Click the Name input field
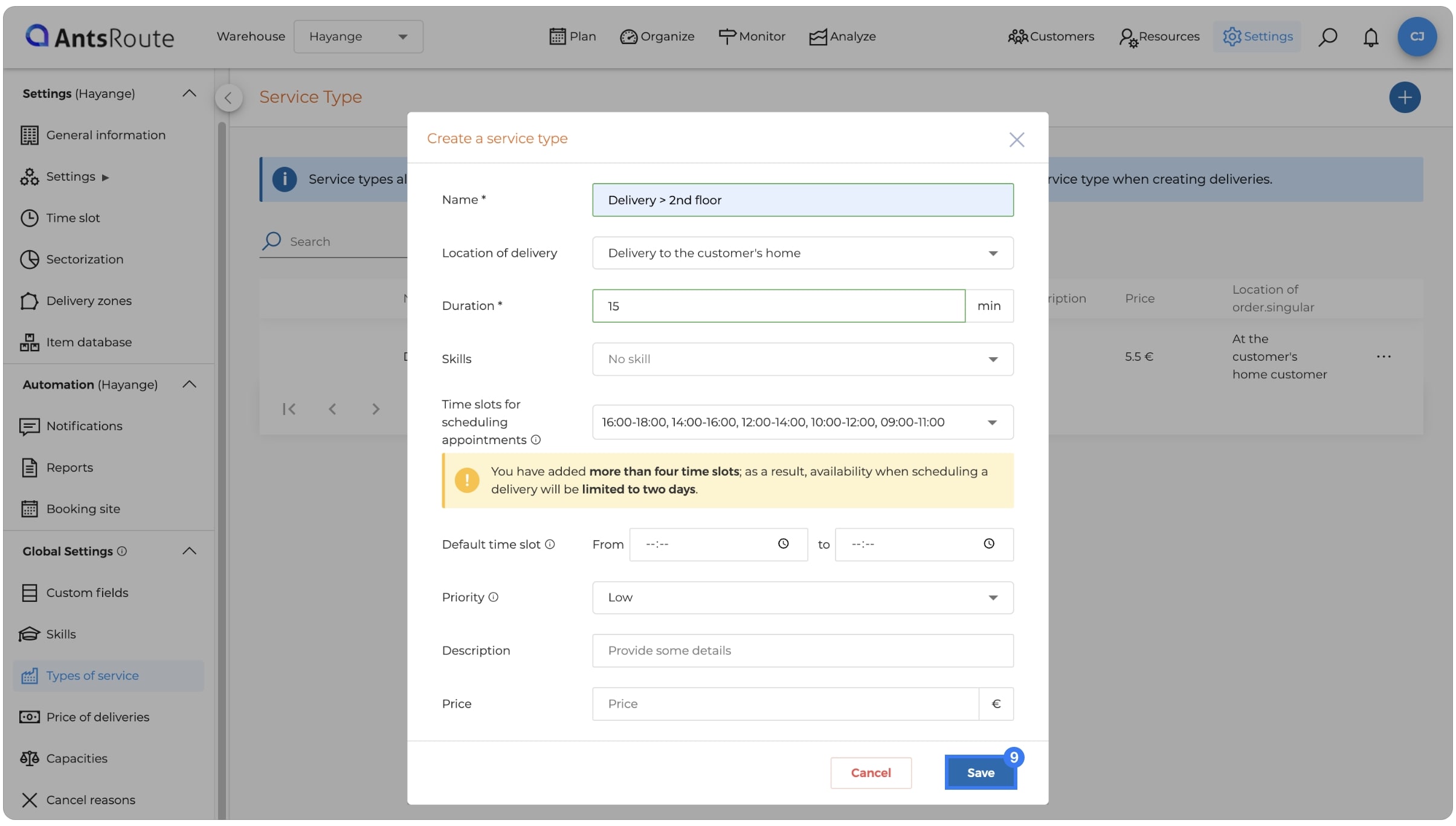Image resolution: width=1456 pixels, height=826 pixels. [x=802, y=200]
